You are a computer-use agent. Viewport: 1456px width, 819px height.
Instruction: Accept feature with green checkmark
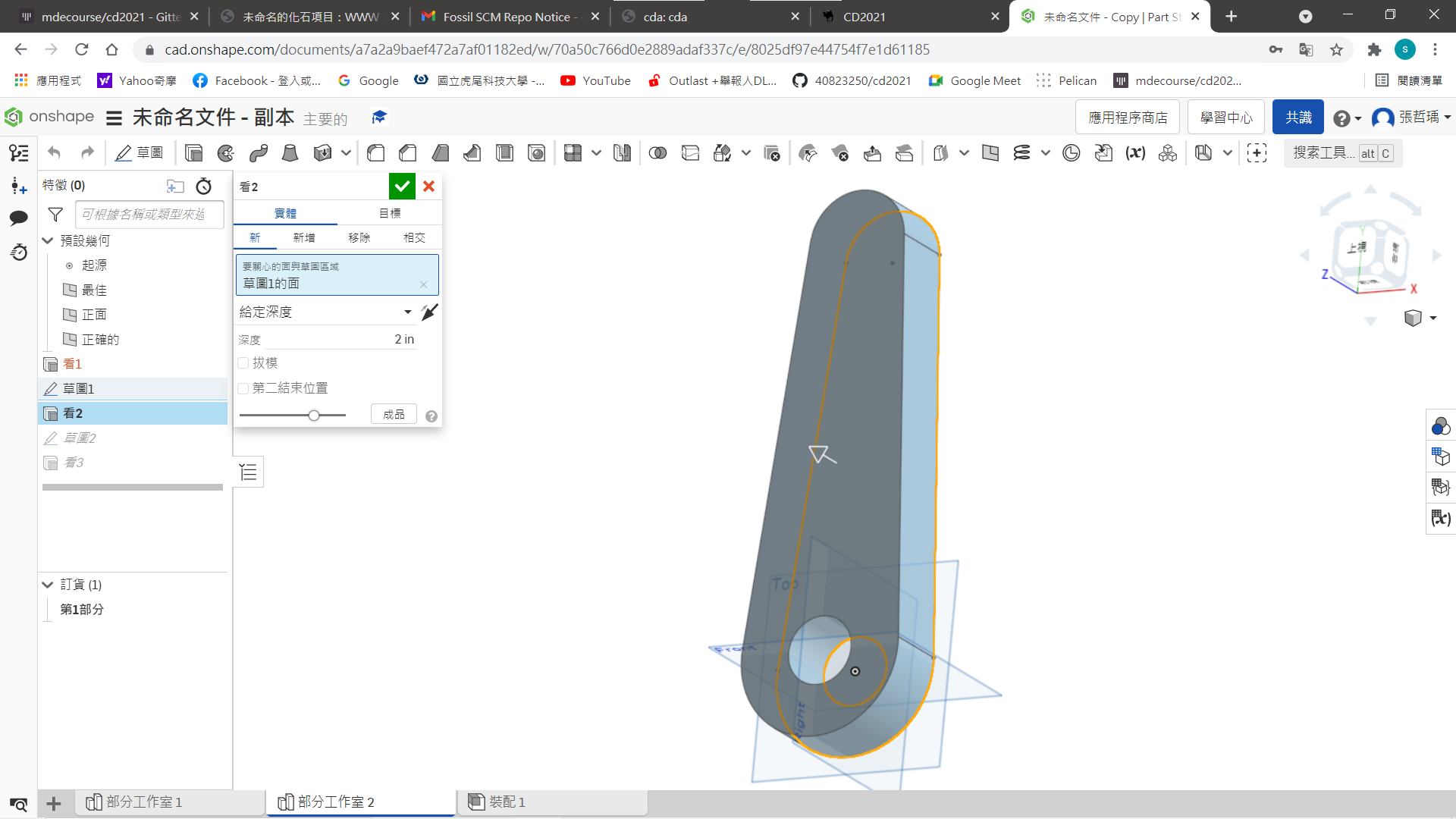click(402, 187)
